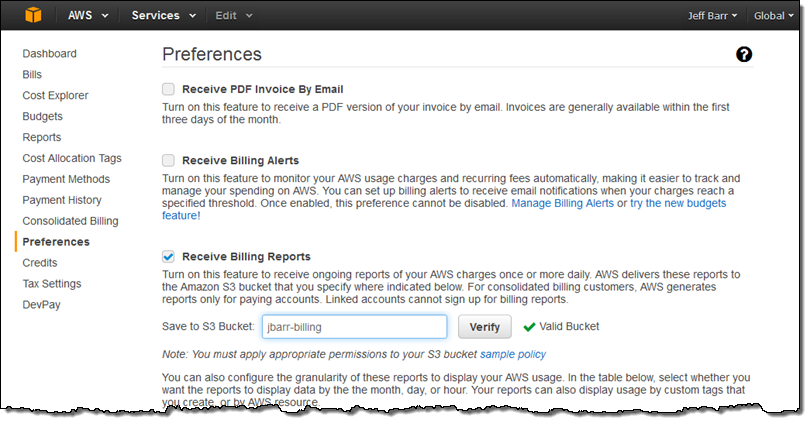
Task: Uncheck Receive Billing Reports checkbox
Action: coord(168,257)
